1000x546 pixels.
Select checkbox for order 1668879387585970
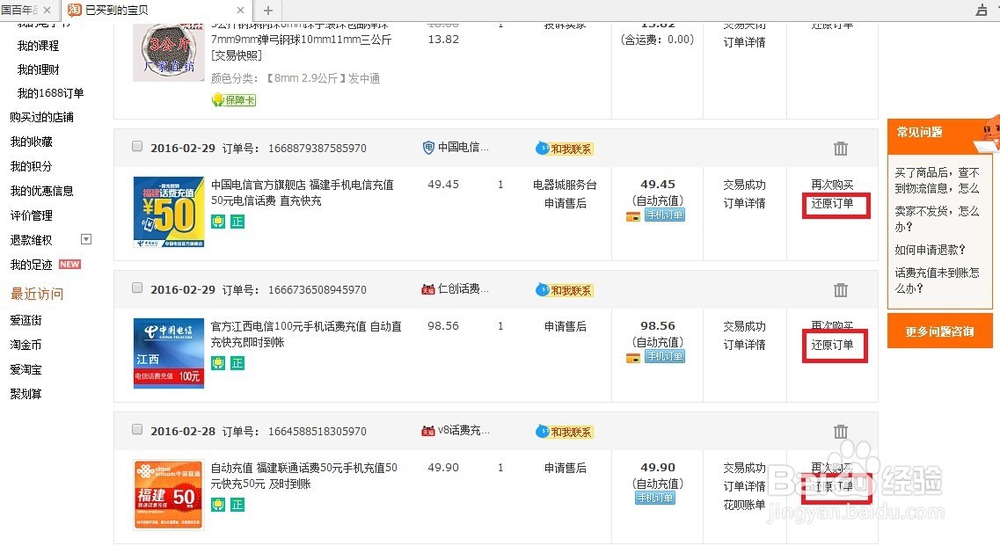pyautogui.click(x=137, y=146)
